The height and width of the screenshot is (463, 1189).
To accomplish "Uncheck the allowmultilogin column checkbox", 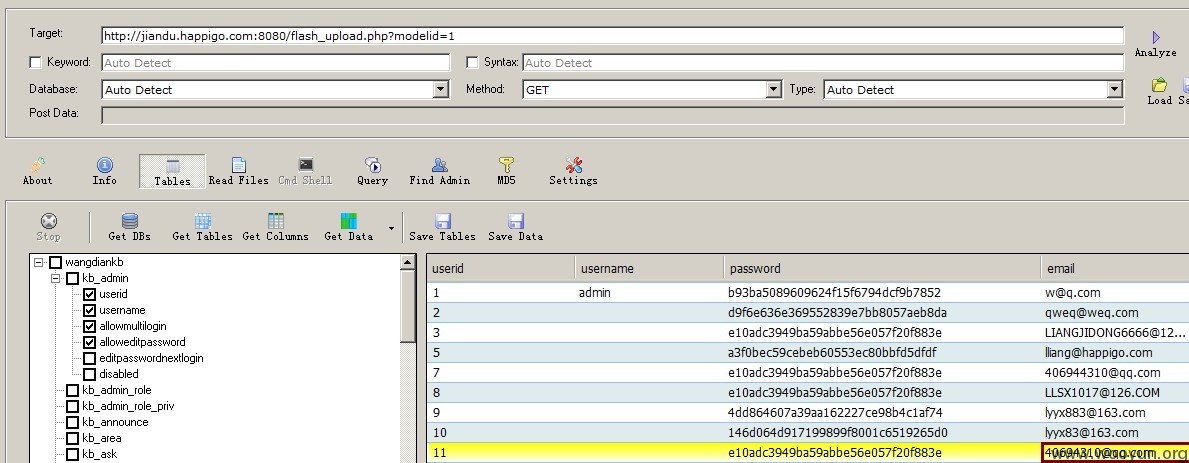I will [89, 326].
